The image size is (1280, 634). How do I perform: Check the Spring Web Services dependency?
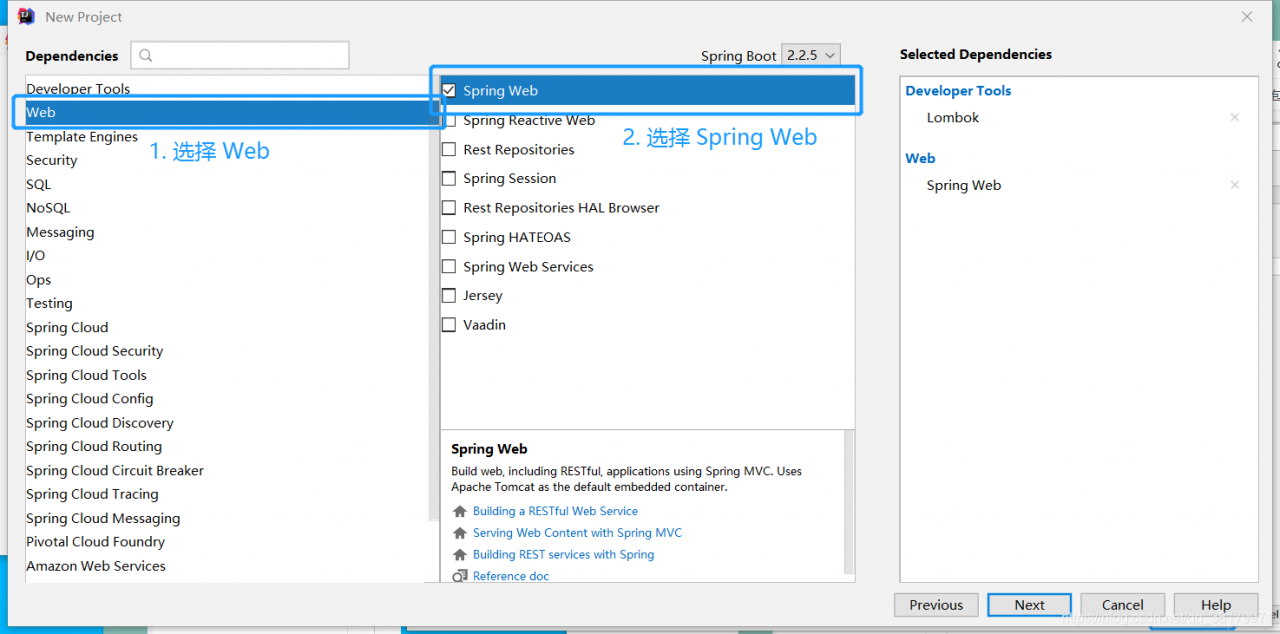point(449,266)
